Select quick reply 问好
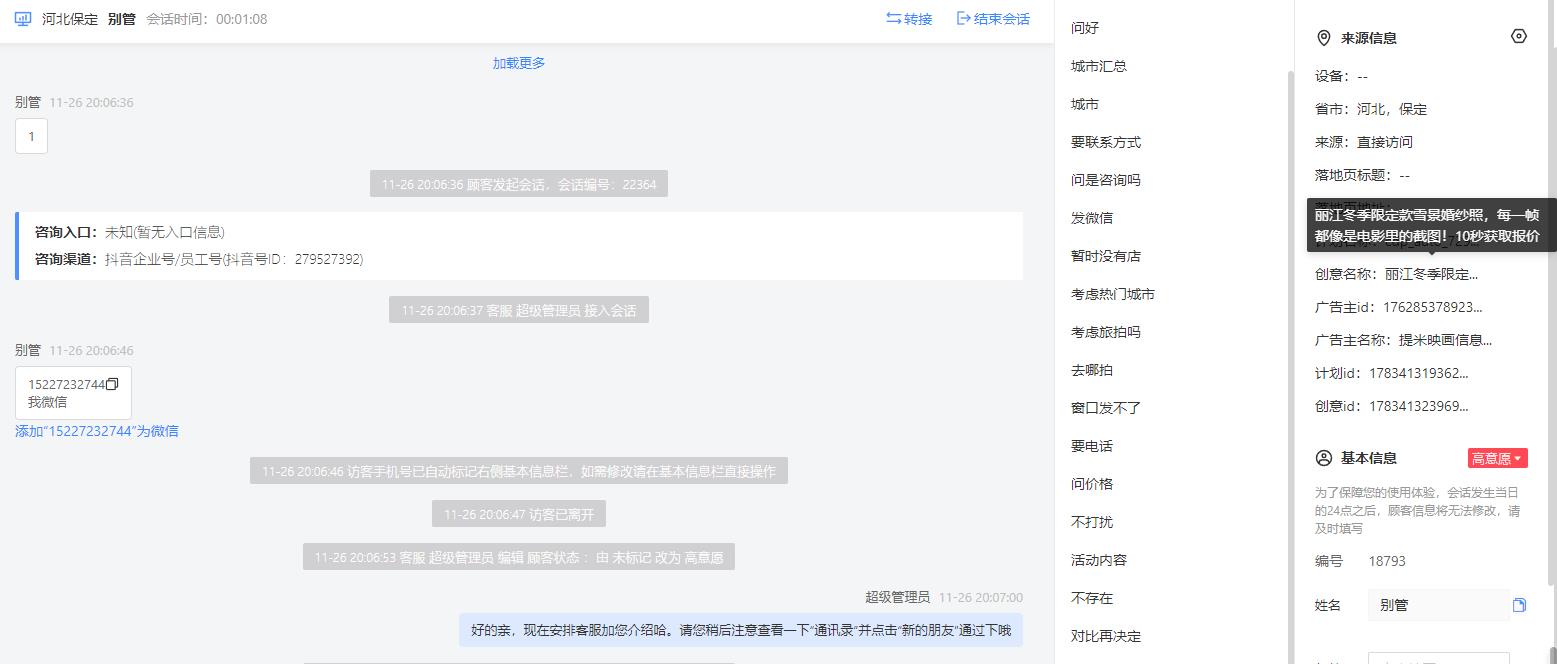This screenshot has width=1557, height=664. [x=1085, y=28]
